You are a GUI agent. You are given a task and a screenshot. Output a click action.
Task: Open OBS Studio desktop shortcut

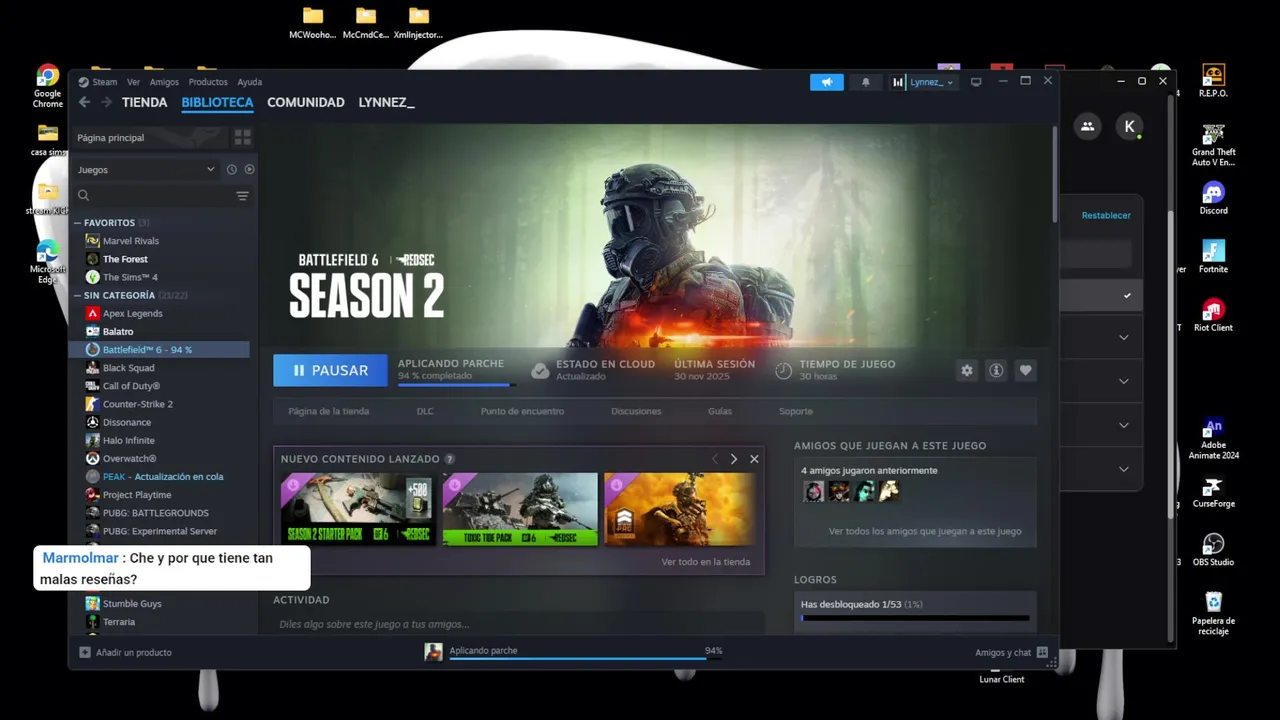pyautogui.click(x=1213, y=549)
